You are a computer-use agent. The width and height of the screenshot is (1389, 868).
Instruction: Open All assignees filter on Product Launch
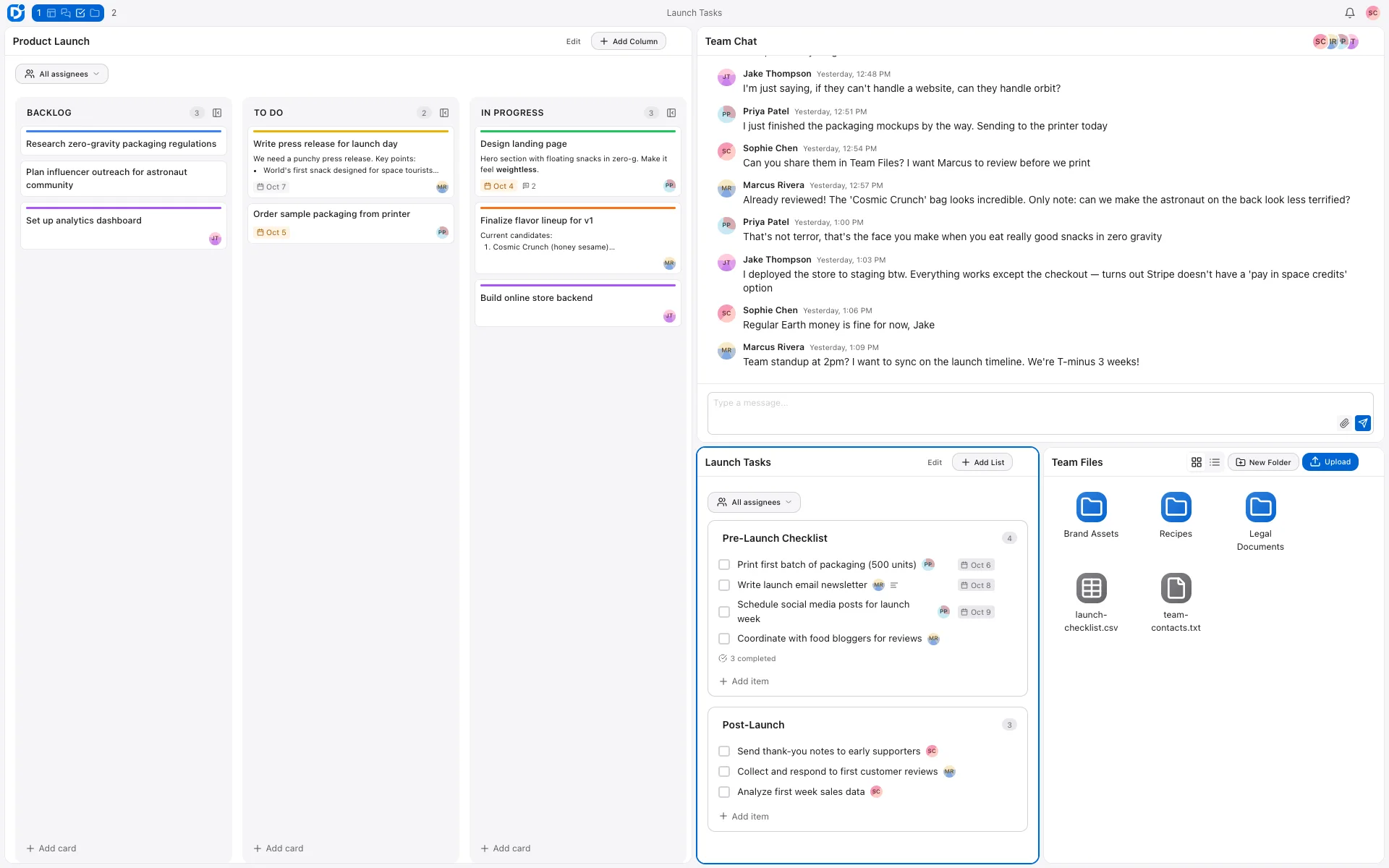click(x=61, y=74)
